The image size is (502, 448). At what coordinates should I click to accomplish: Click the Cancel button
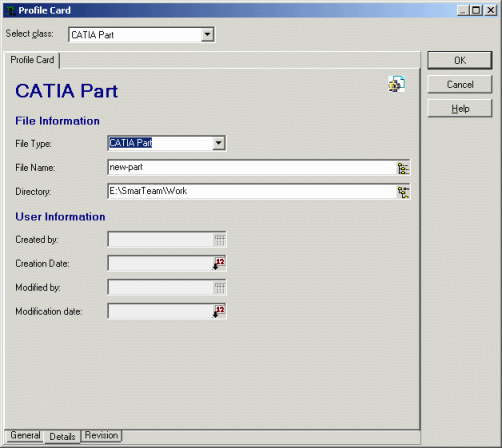(x=460, y=84)
